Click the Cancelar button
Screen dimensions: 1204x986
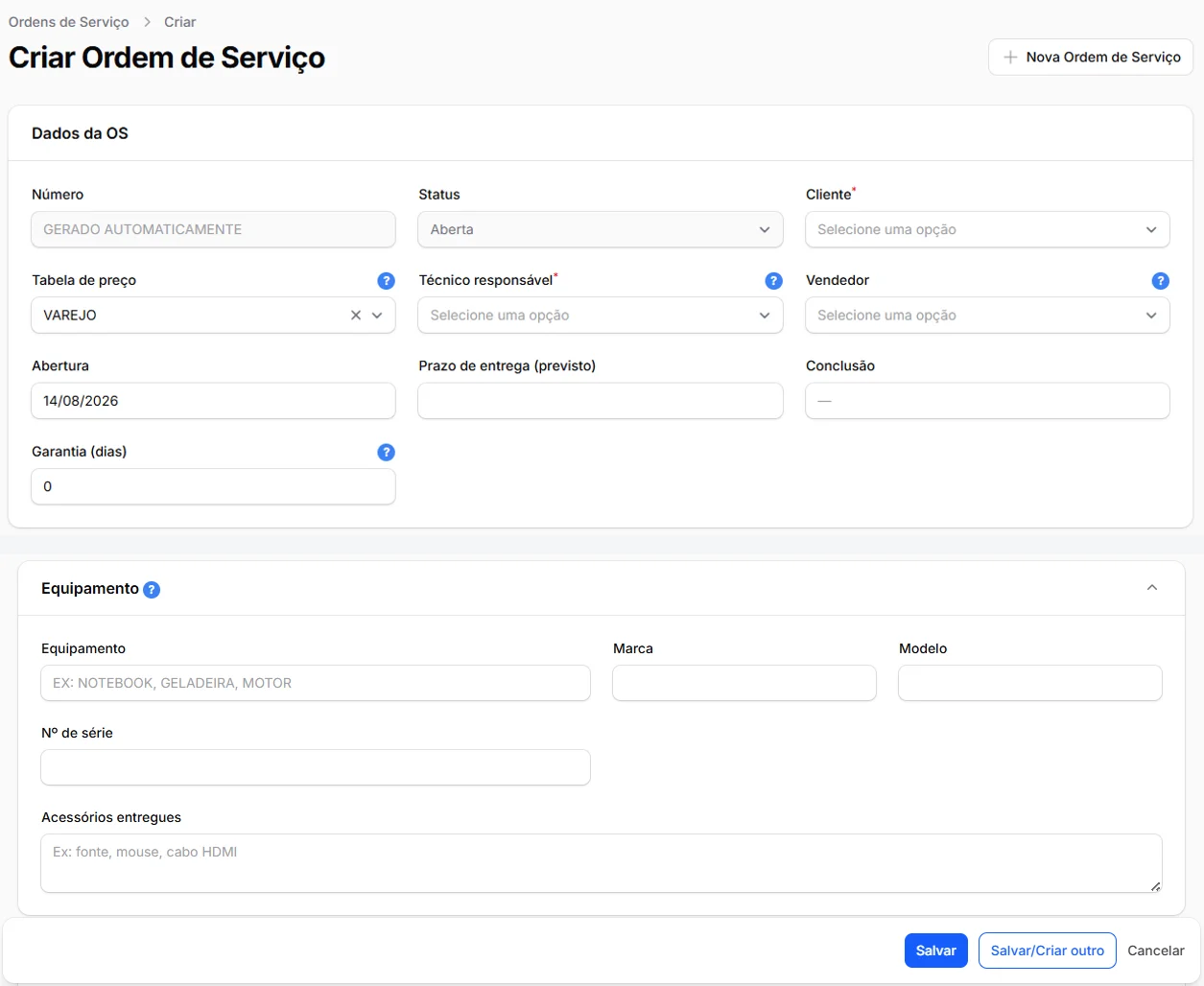(x=1156, y=951)
